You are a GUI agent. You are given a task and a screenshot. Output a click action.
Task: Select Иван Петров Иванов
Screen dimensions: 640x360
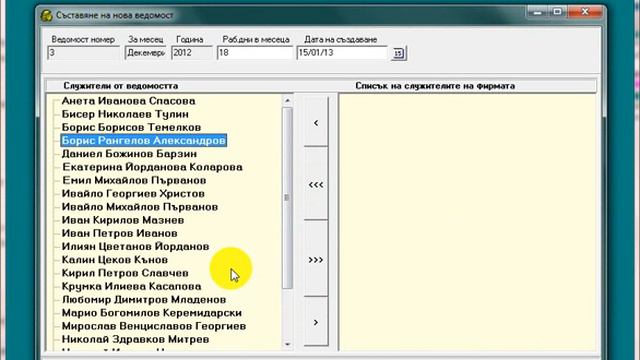[x=119, y=233]
